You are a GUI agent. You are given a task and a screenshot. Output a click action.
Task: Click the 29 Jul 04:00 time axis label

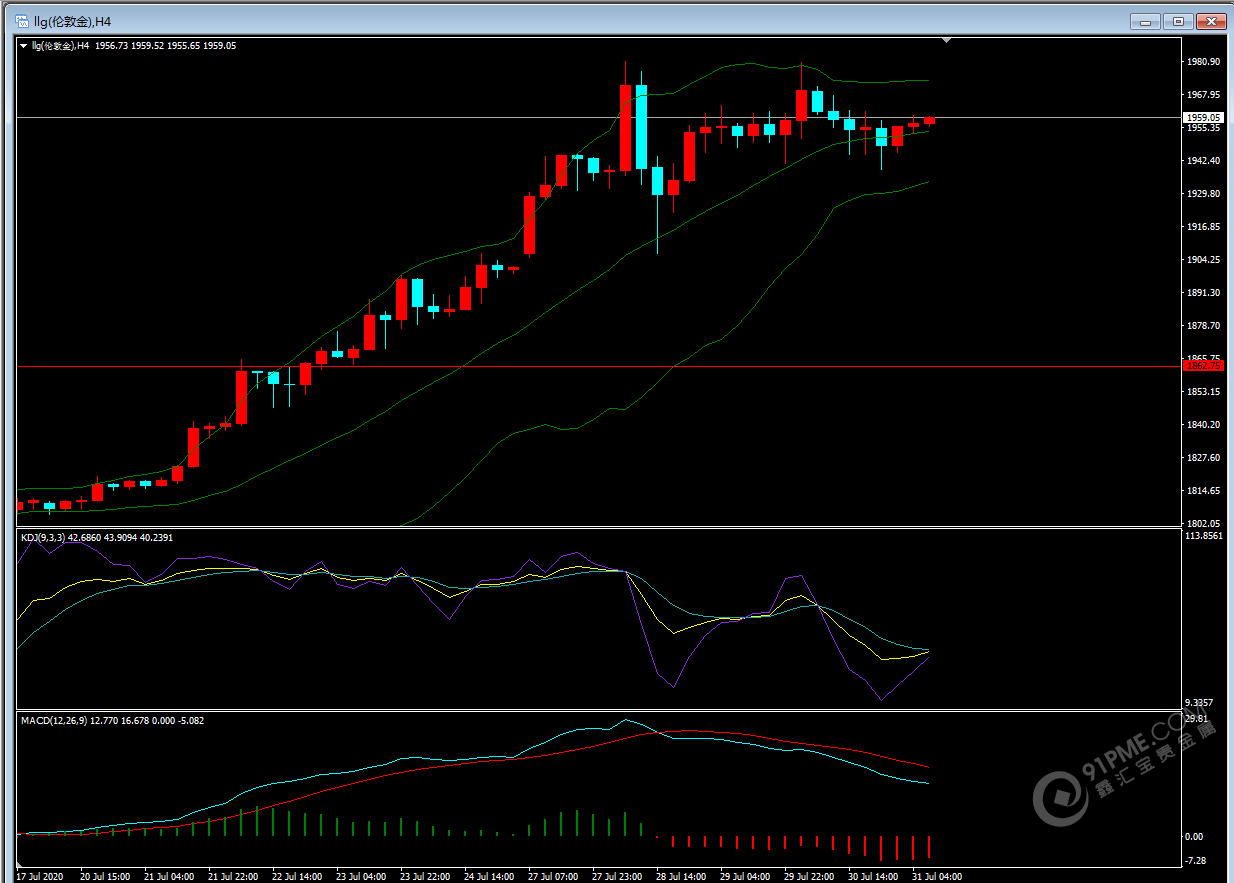[x=745, y=877]
